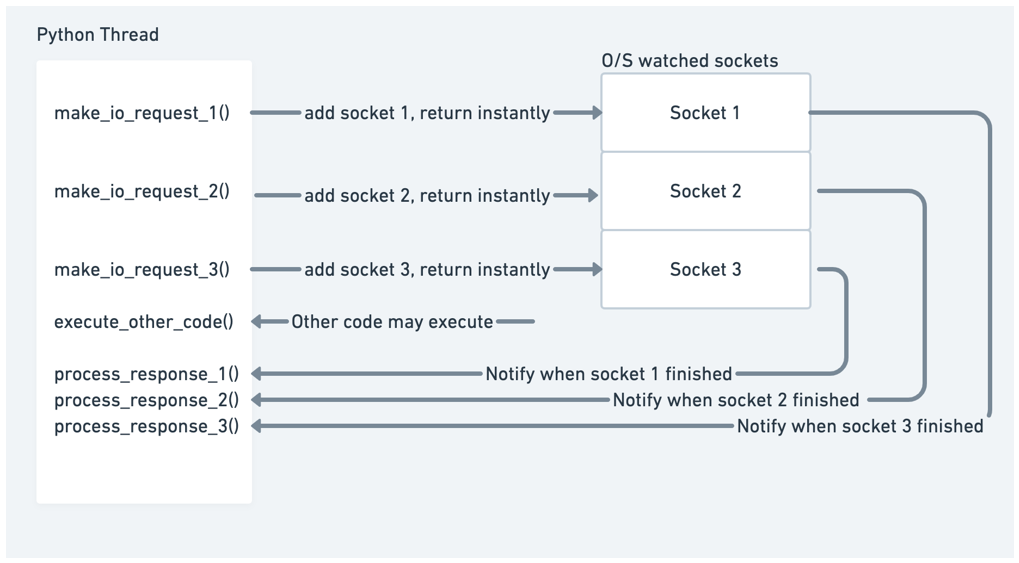Image resolution: width=1019 pixels, height=563 pixels.
Task: Click "Notify when socket 2 finished" label
Action: 735,400
